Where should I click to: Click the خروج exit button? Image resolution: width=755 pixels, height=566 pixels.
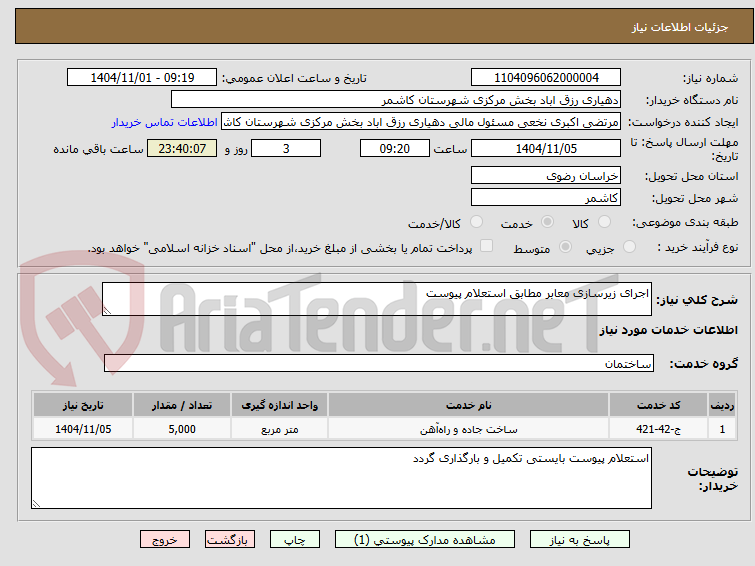[165, 540]
